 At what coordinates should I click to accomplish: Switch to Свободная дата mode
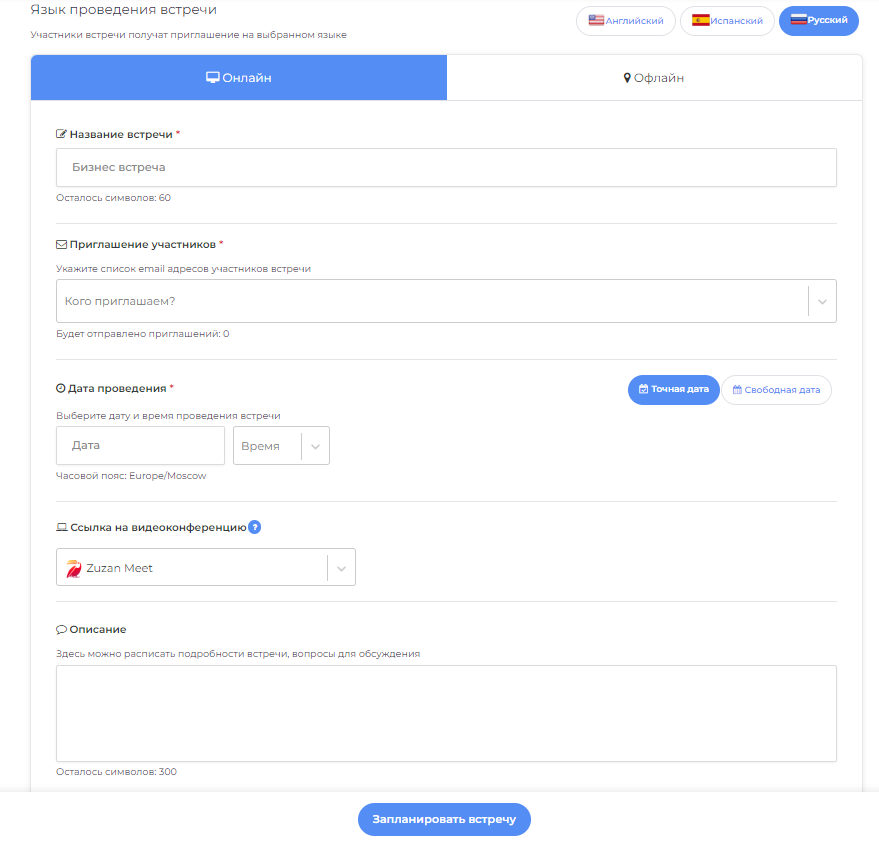[x=776, y=389]
